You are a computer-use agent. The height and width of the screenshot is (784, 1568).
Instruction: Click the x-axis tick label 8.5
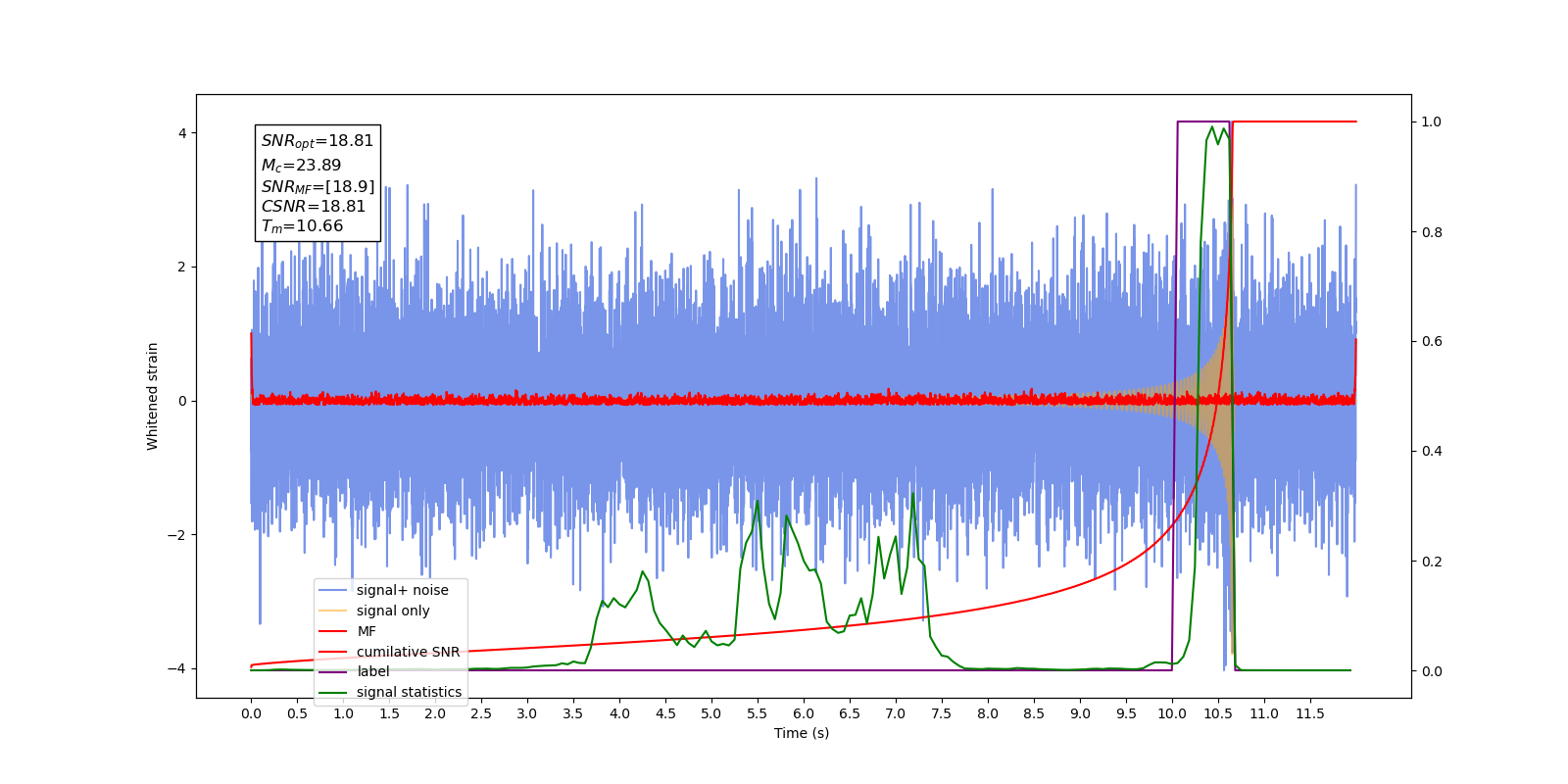[x=1034, y=713]
